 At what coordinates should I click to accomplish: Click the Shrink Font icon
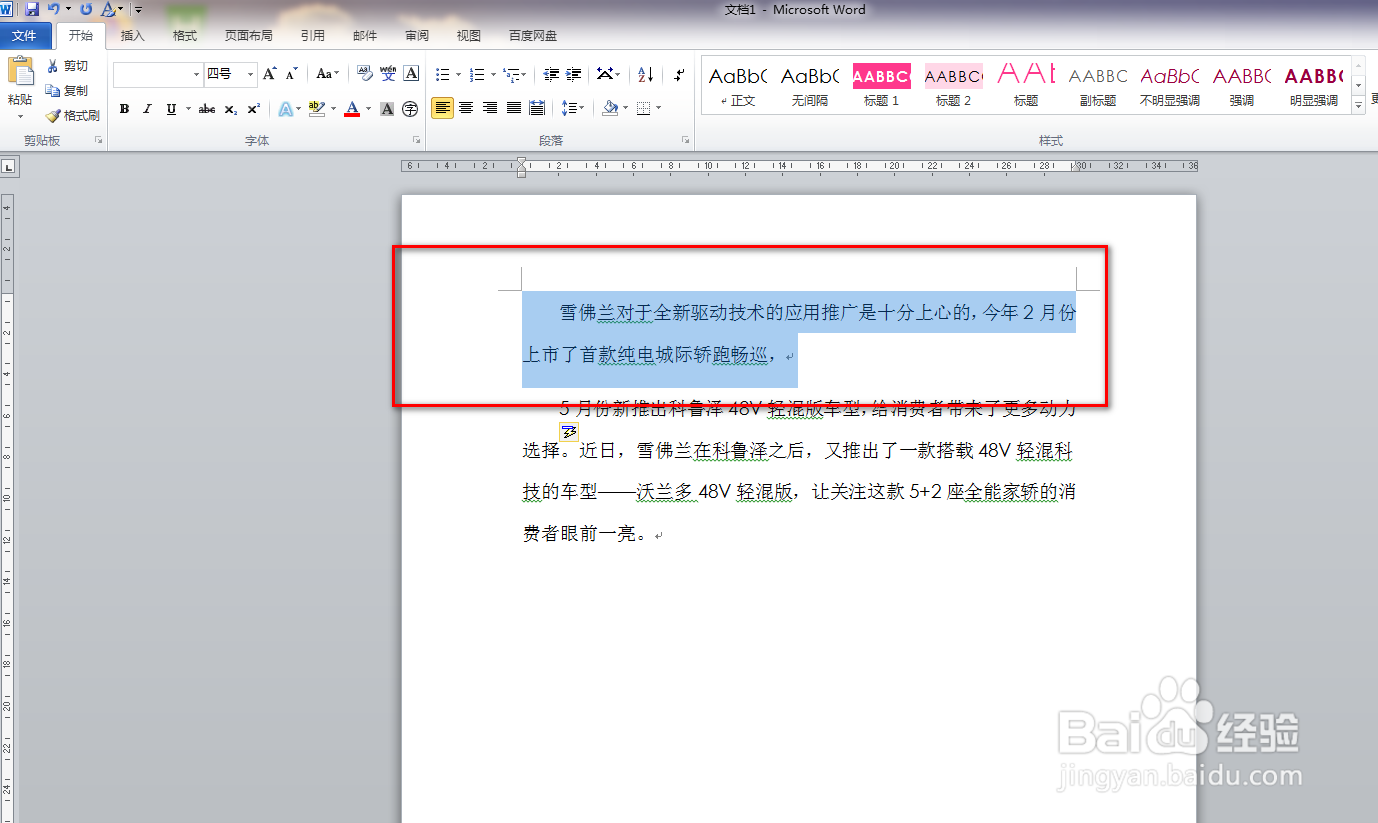click(292, 74)
